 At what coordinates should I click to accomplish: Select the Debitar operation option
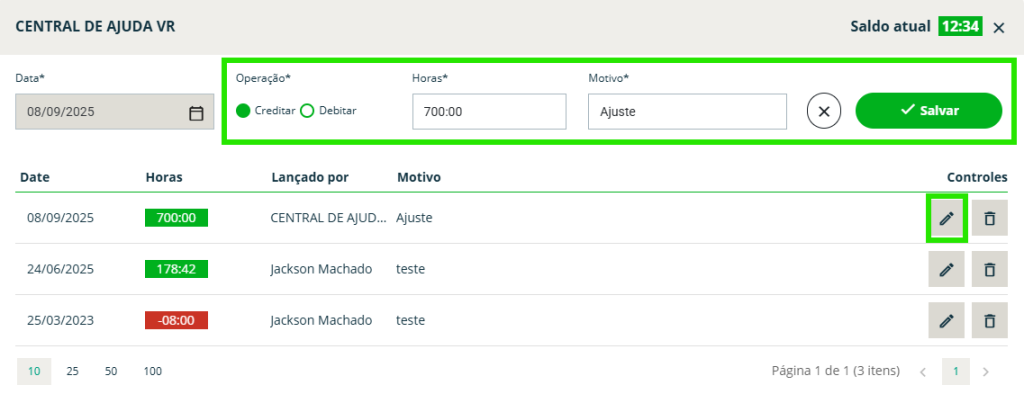(x=308, y=110)
